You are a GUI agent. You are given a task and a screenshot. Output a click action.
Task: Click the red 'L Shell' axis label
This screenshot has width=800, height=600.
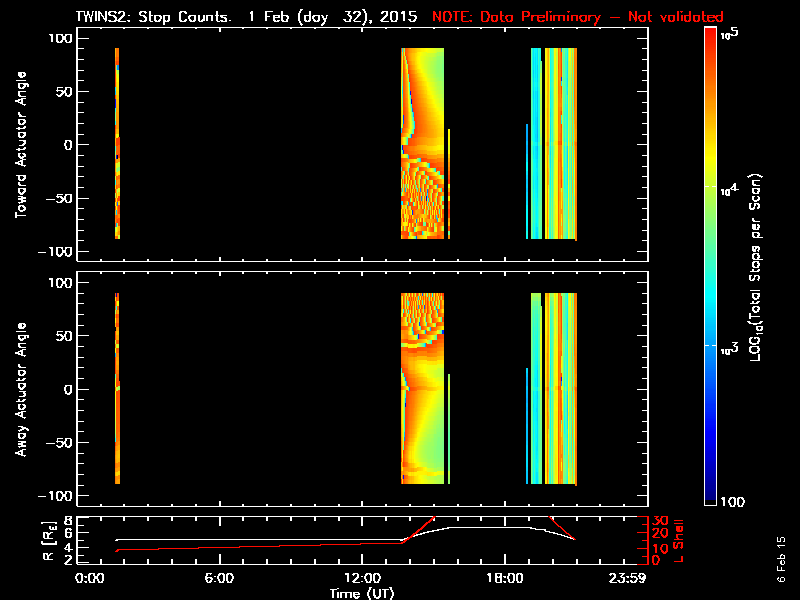[x=677, y=540]
